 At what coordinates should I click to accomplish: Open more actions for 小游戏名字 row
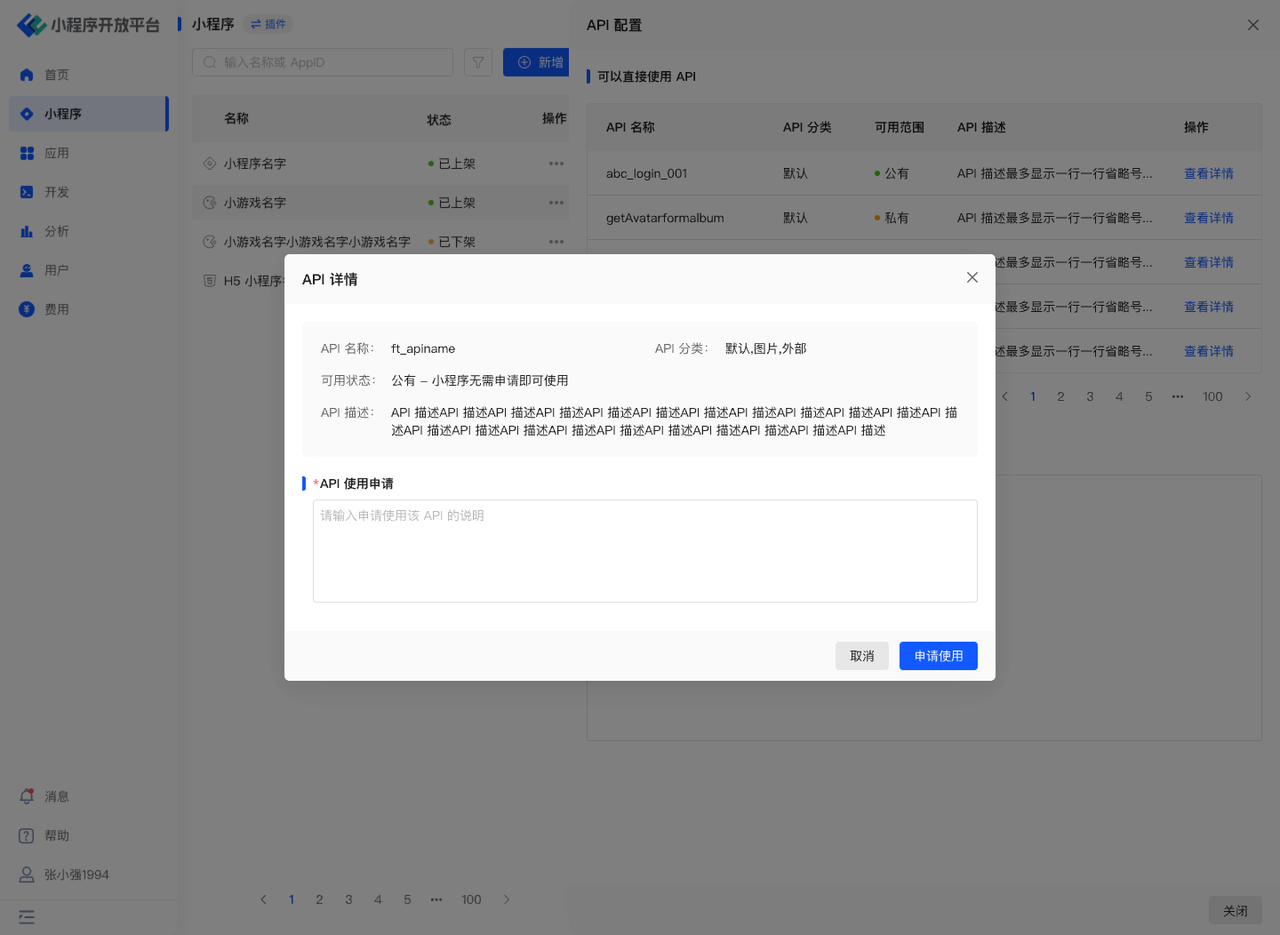[x=556, y=202]
